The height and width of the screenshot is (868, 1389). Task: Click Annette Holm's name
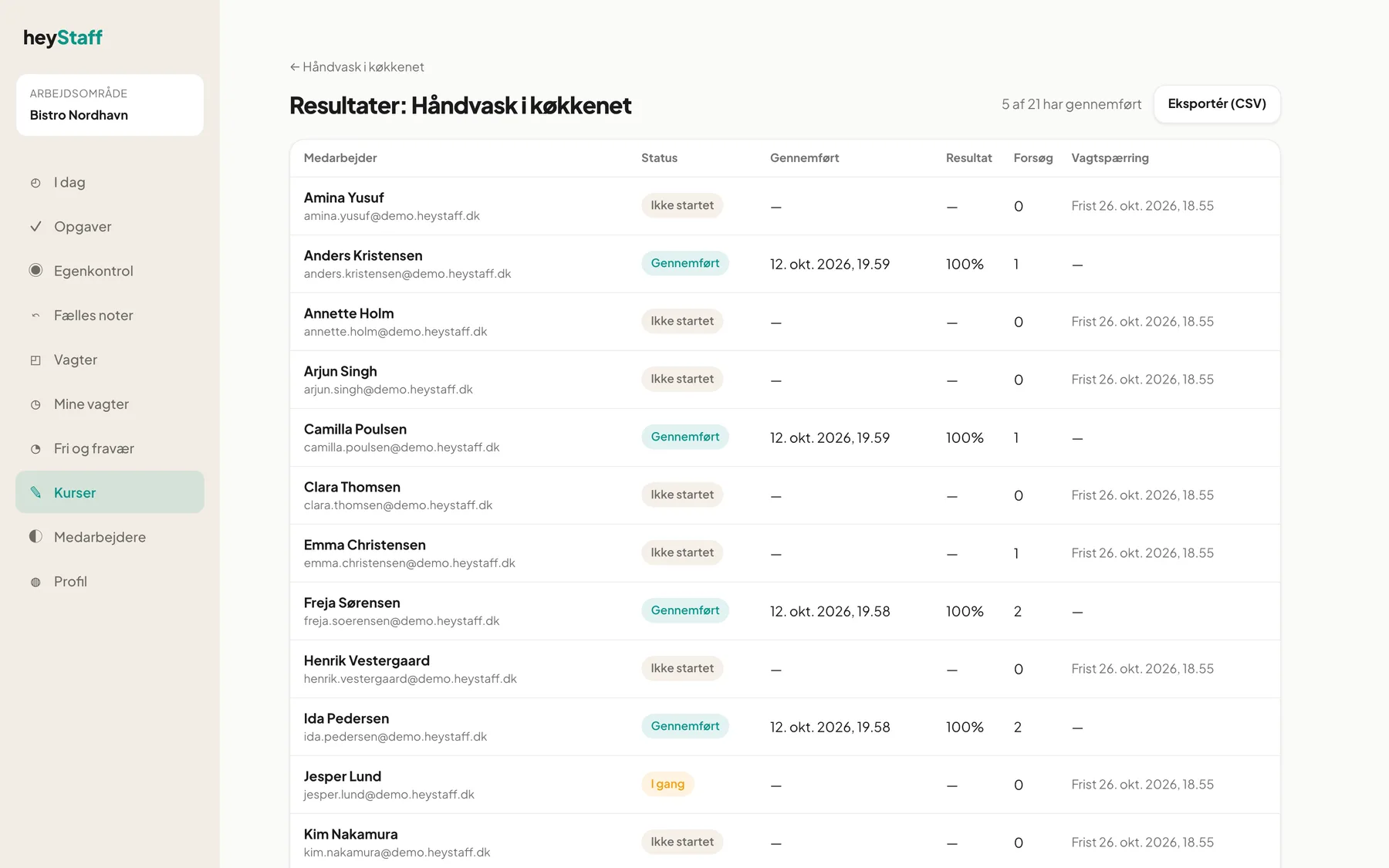click(349, 314)
